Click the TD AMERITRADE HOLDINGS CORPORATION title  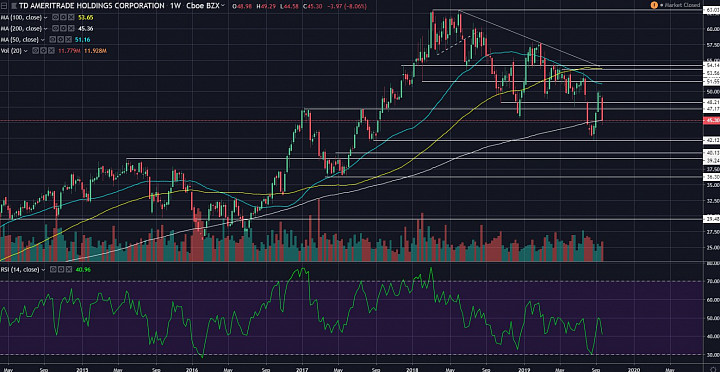click(x=92, y=6)
